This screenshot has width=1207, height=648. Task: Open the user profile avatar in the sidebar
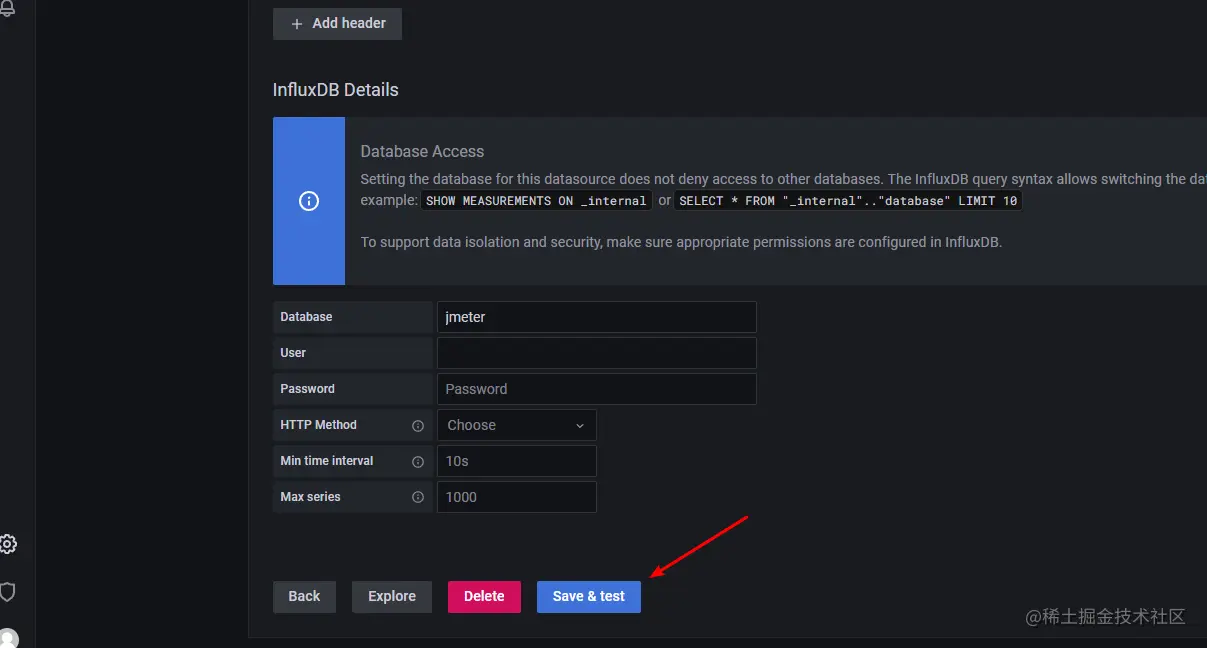(8, 638)
